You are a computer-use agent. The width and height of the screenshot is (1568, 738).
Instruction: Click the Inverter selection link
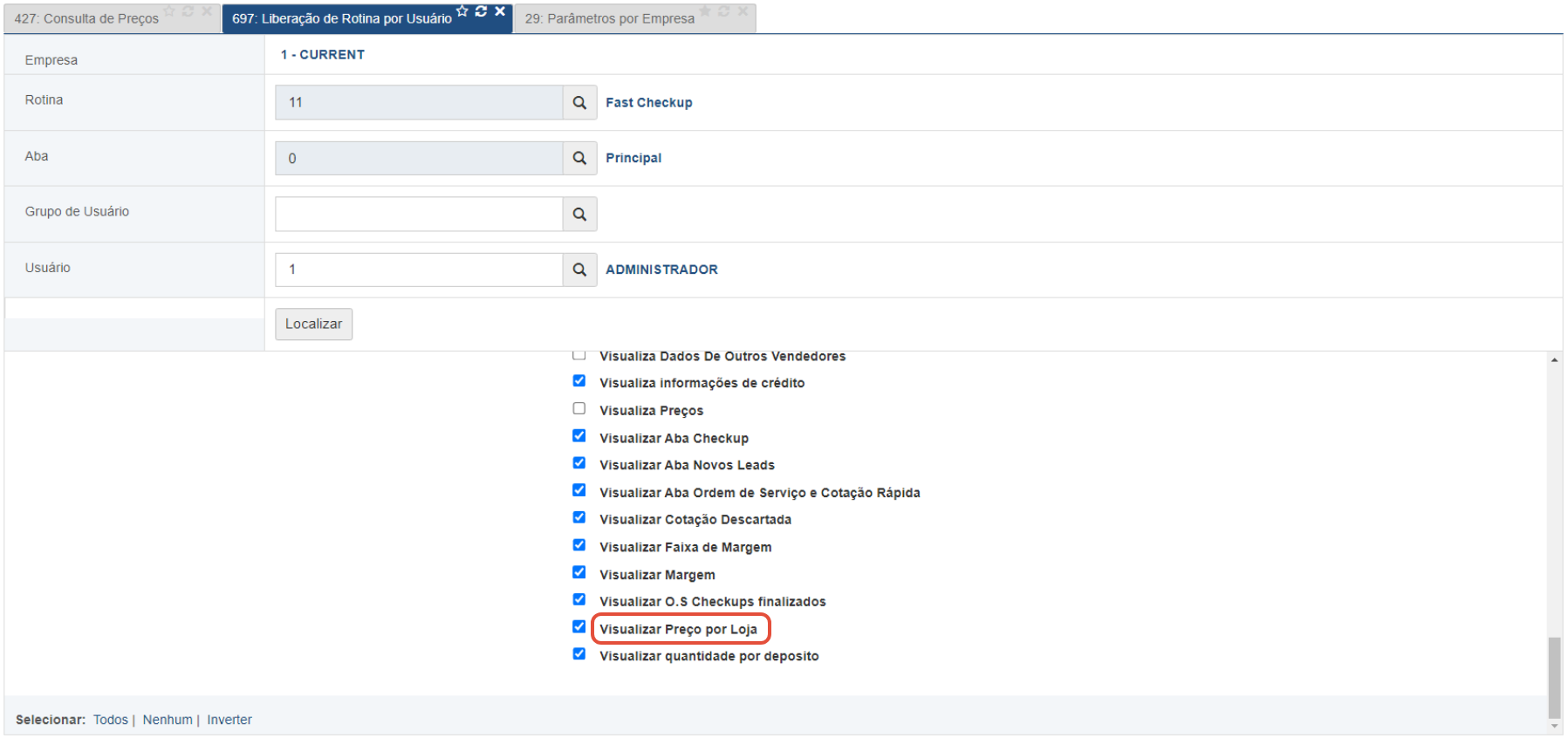229,720
